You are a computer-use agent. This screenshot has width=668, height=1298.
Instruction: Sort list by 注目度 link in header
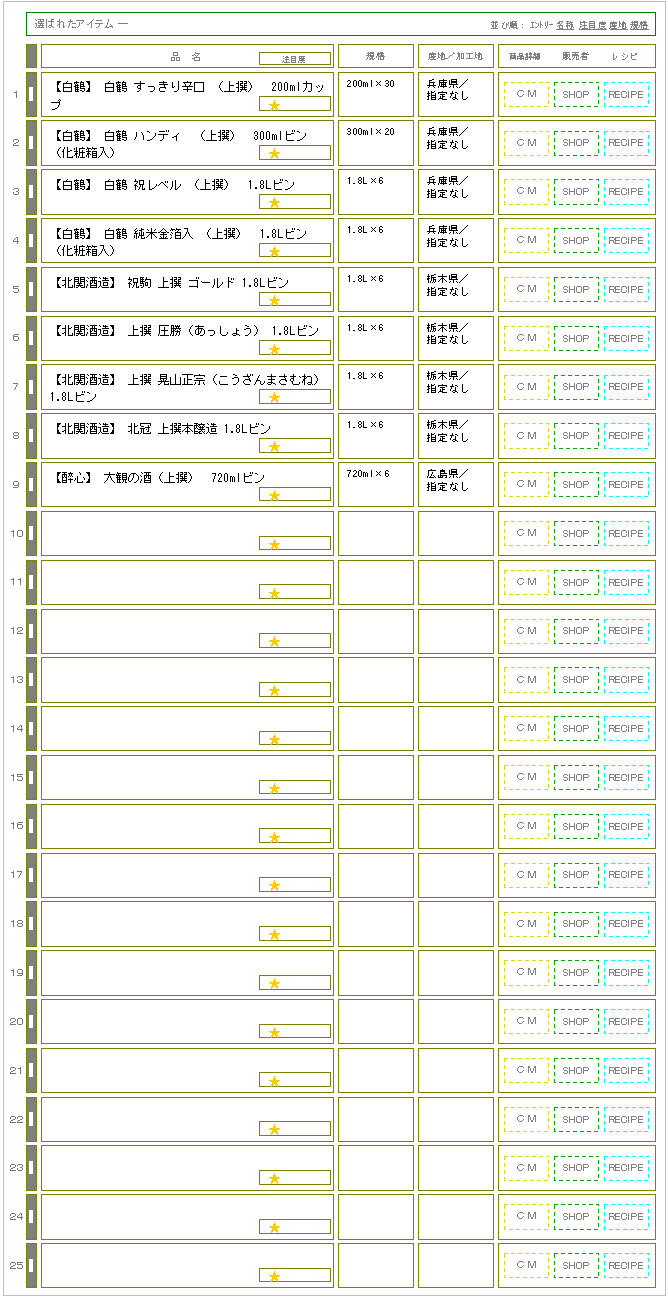[x=592, y=24]
